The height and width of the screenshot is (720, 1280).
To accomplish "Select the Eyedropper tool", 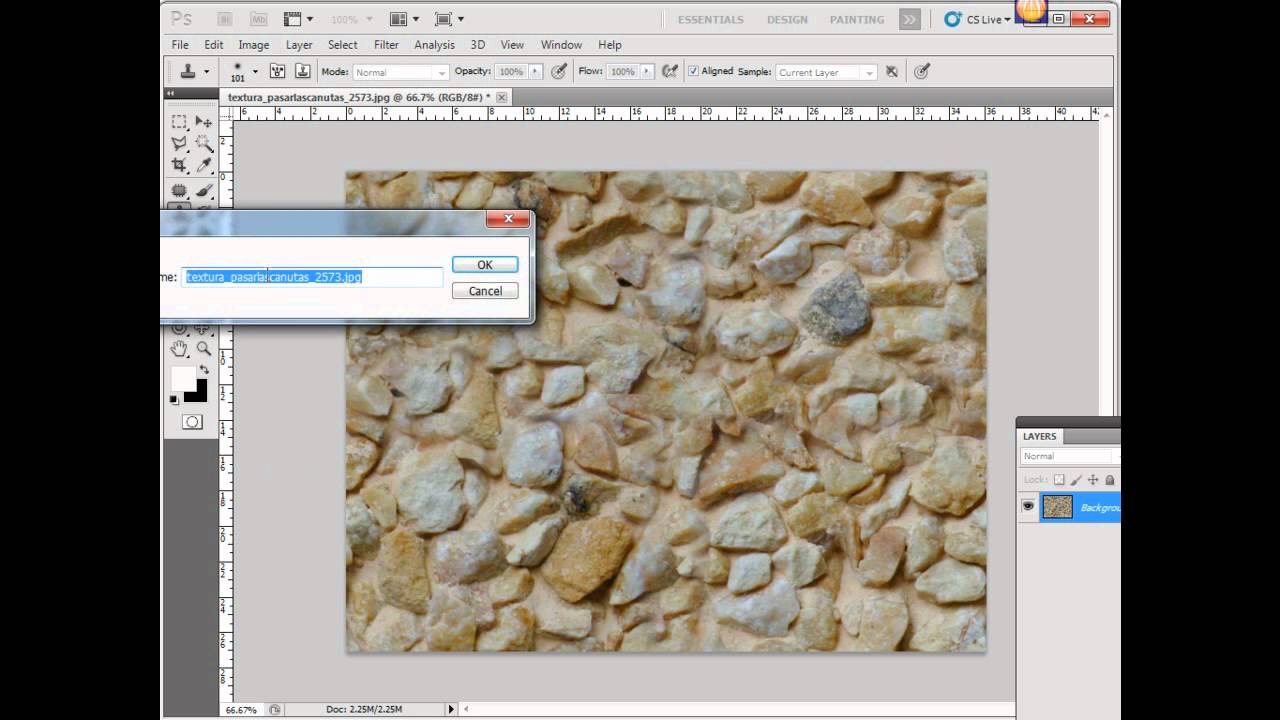I will 204,165.
